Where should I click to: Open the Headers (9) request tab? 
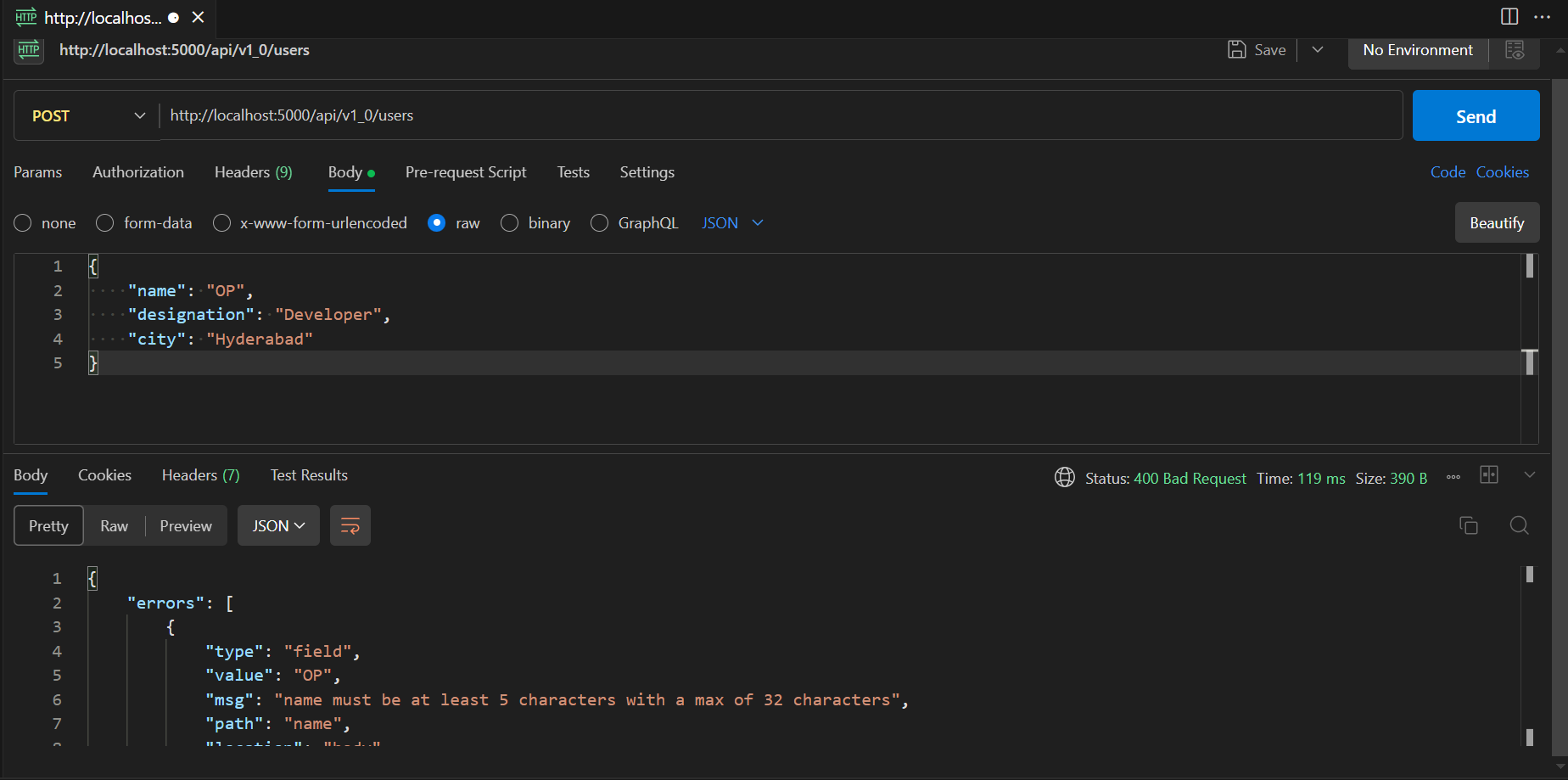point(253,172)
